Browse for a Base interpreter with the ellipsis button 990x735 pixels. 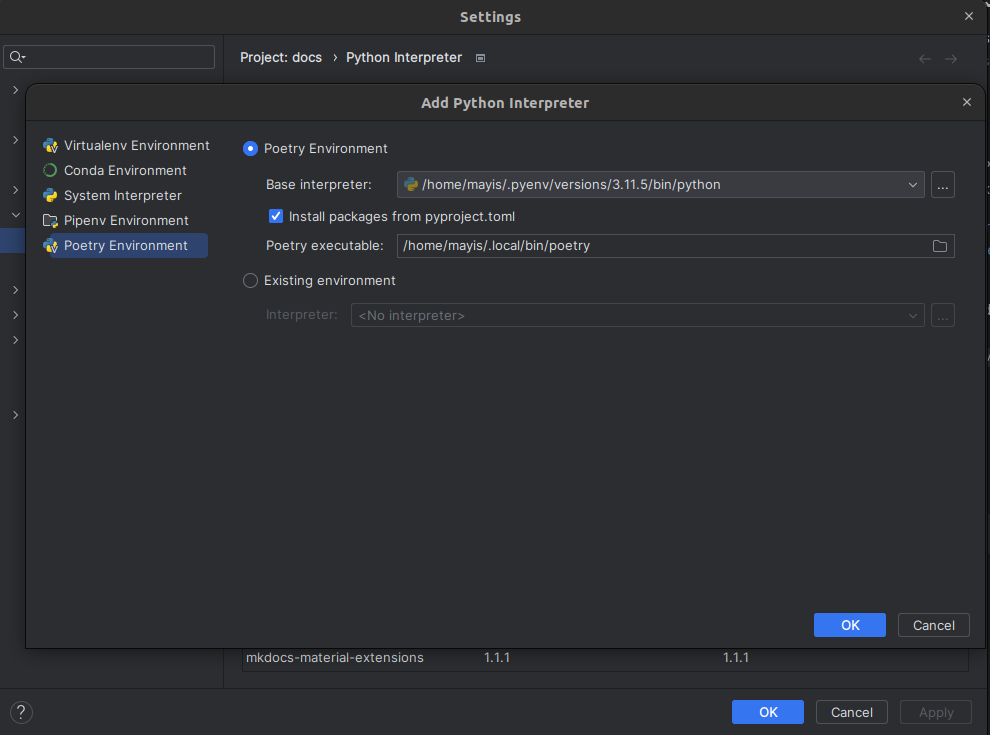(x=942, y=184)
